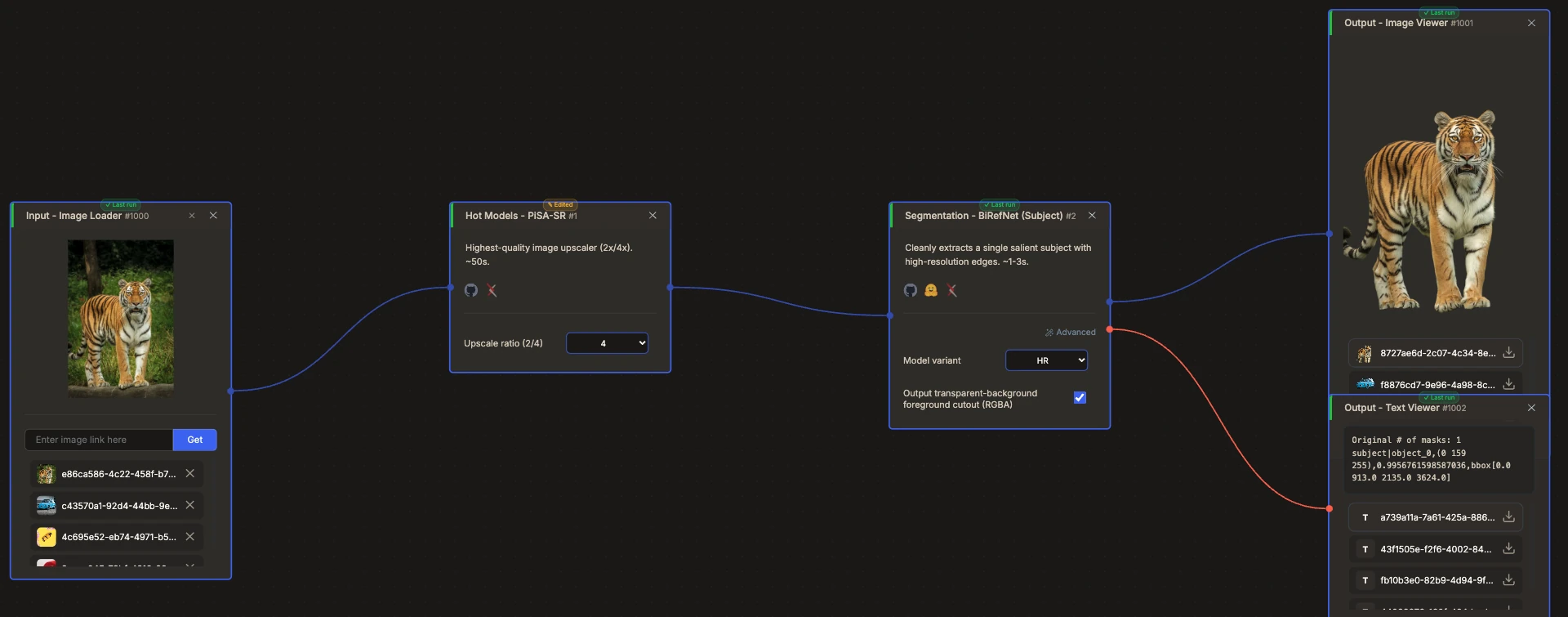This screenshot has width=1568, height=617.
Task: Select the tiger preview in Image Loader
Action: point(121,319)
